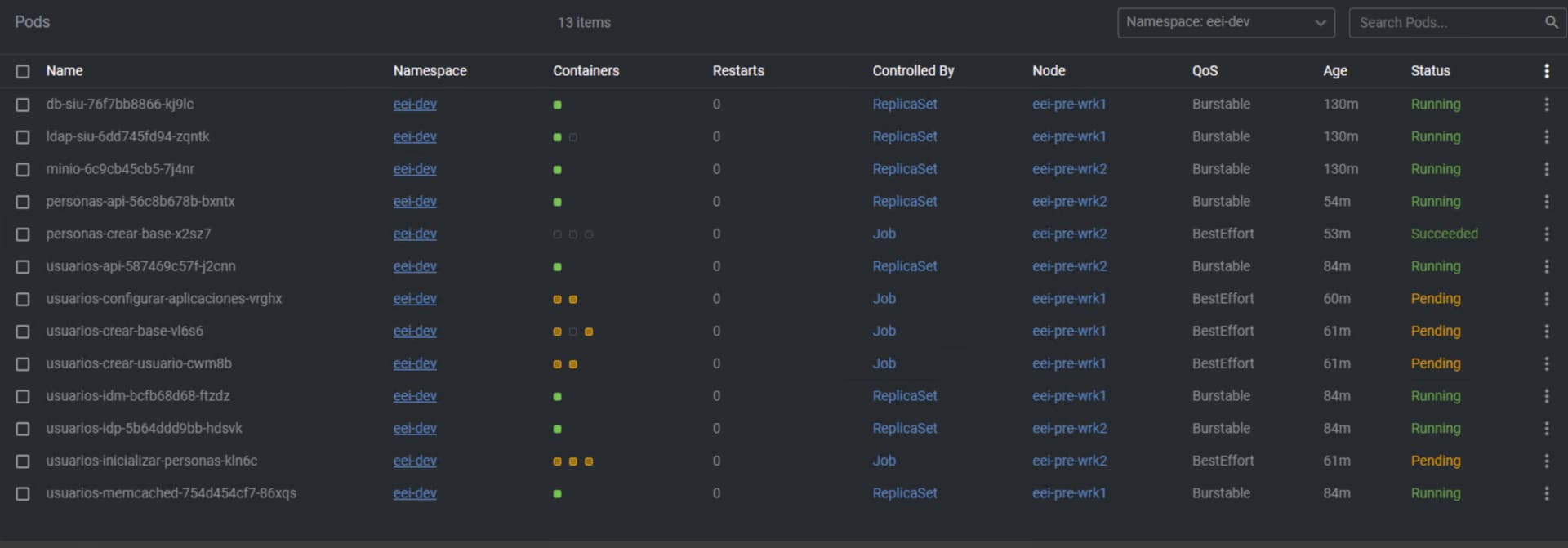1568x548 pixels.
Task: Open node eei-pre-wrk2 link for usuarios-api pod
Action: click(x=1068, y=266)
